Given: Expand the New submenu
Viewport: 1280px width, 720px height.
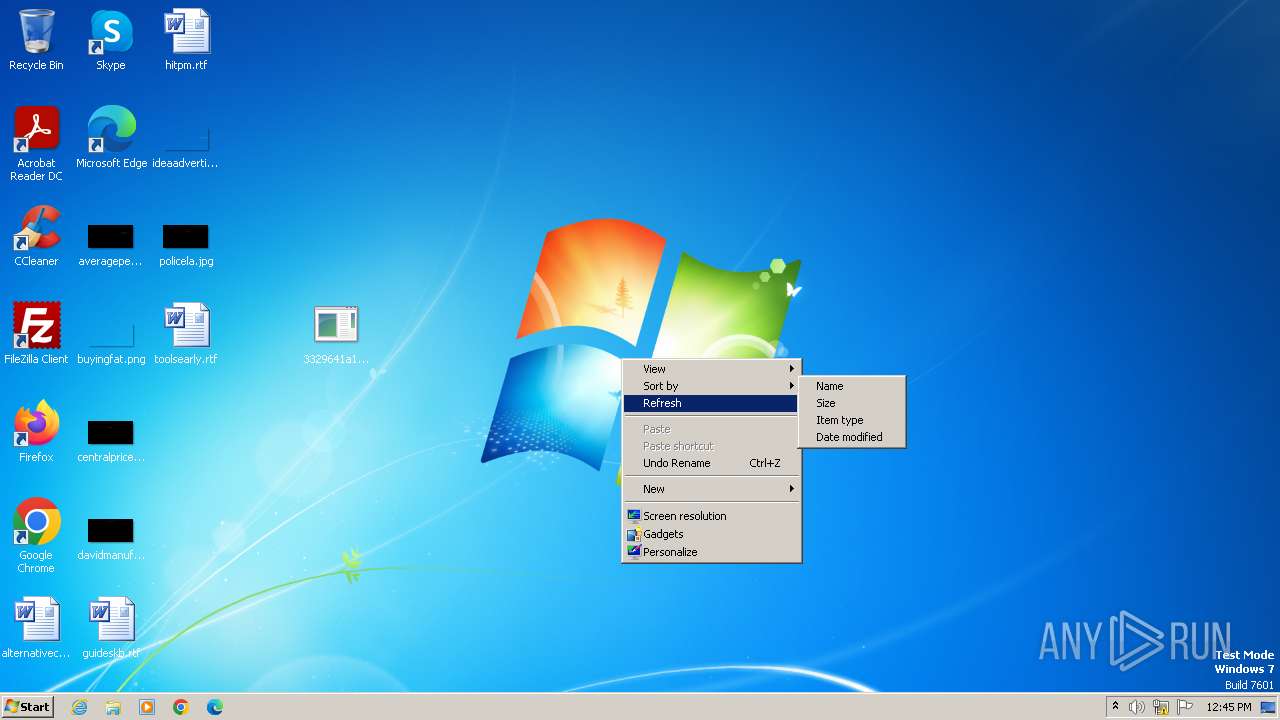Looking at the screenshot, I should point(711,489).
